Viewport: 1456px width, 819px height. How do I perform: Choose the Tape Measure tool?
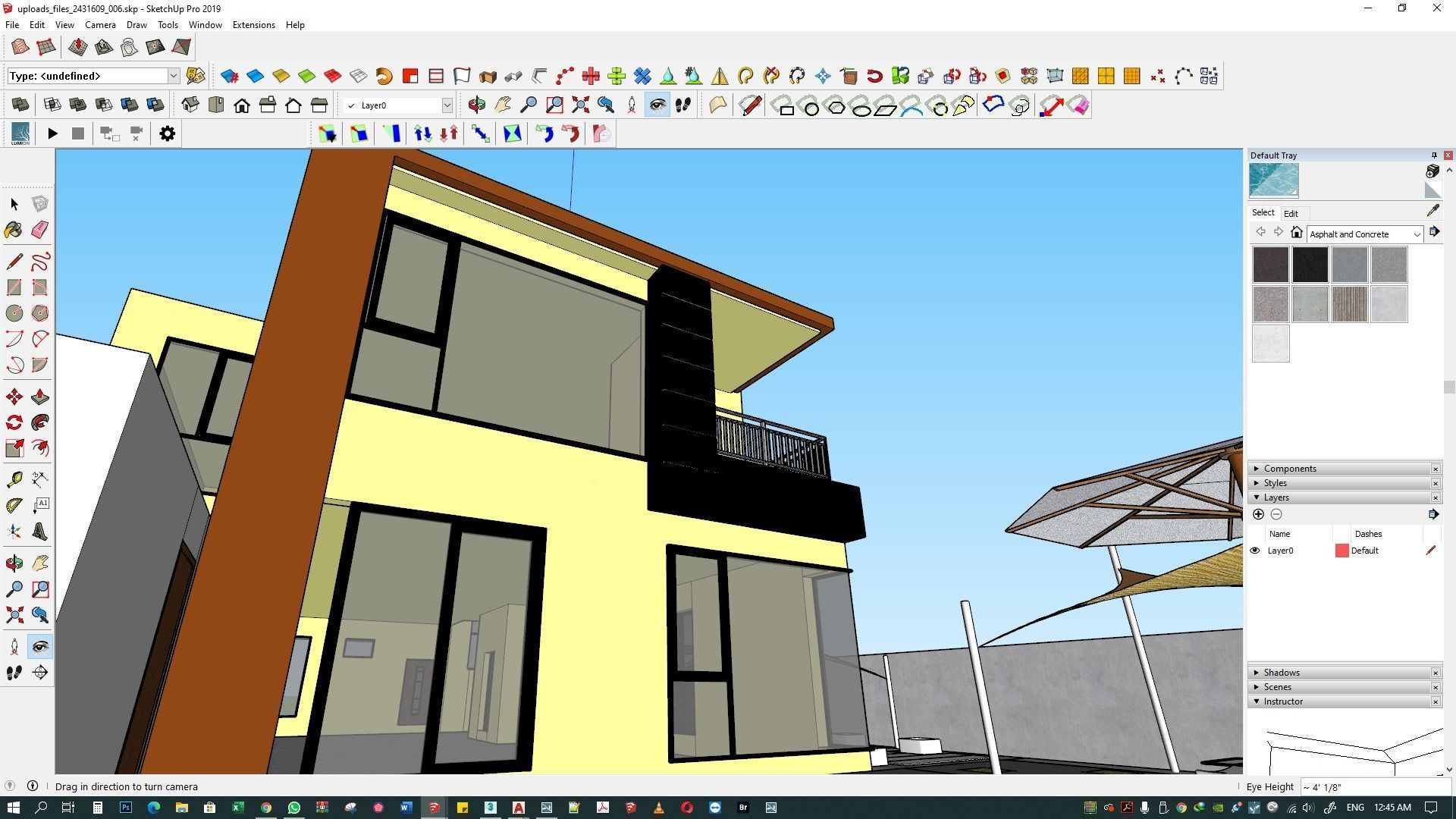[14, 479]
